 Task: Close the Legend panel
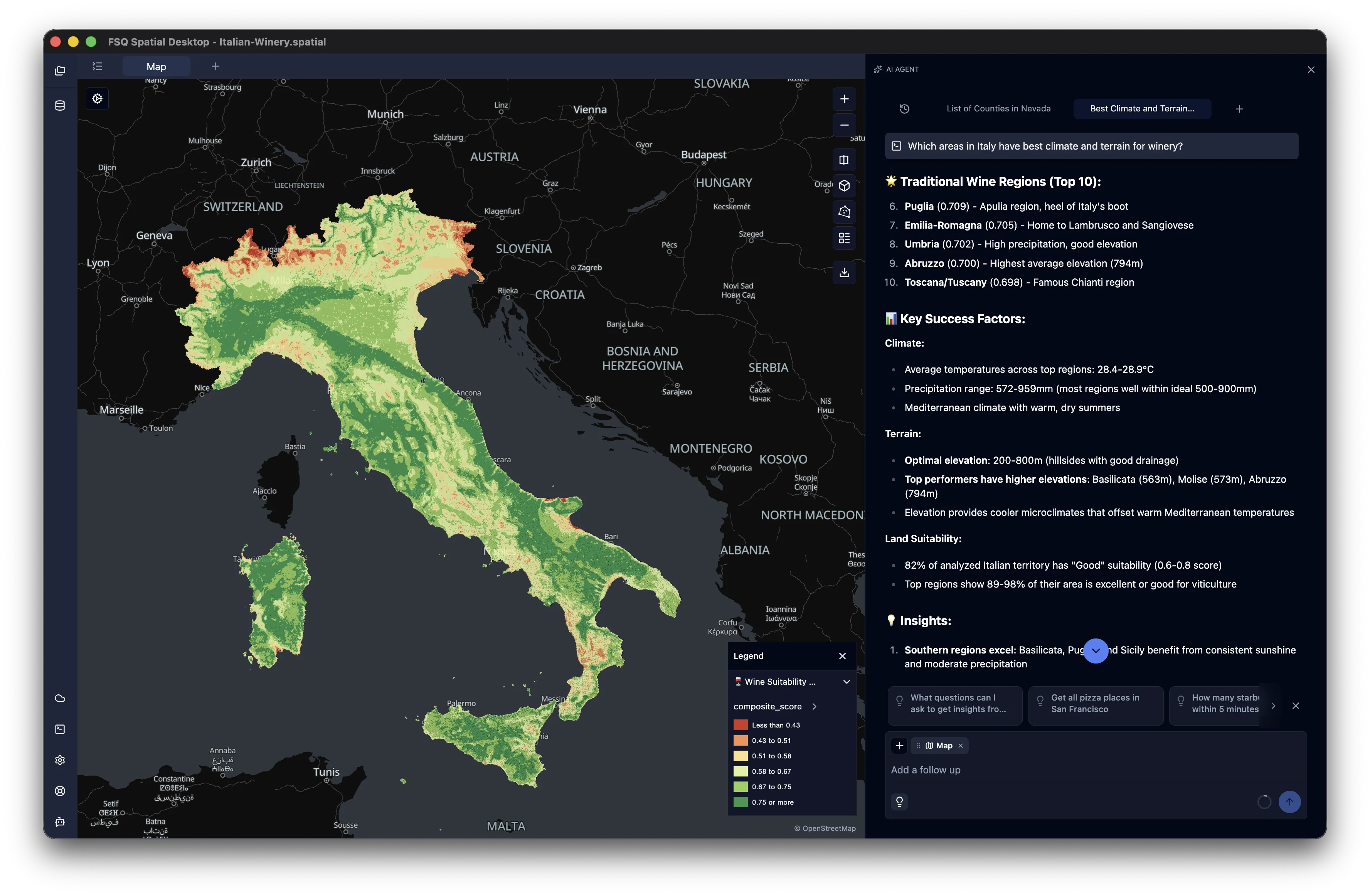coord(842,656)
